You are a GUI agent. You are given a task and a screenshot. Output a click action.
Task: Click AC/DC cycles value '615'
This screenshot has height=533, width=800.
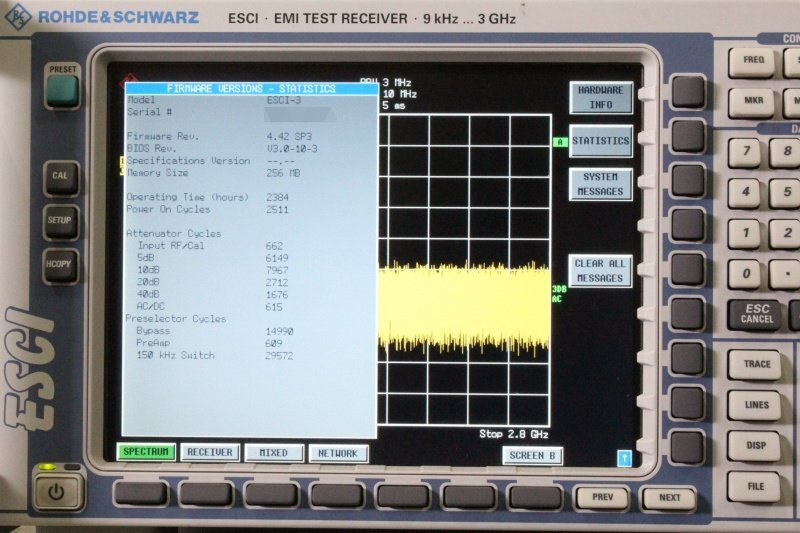[x=273, y=307]
